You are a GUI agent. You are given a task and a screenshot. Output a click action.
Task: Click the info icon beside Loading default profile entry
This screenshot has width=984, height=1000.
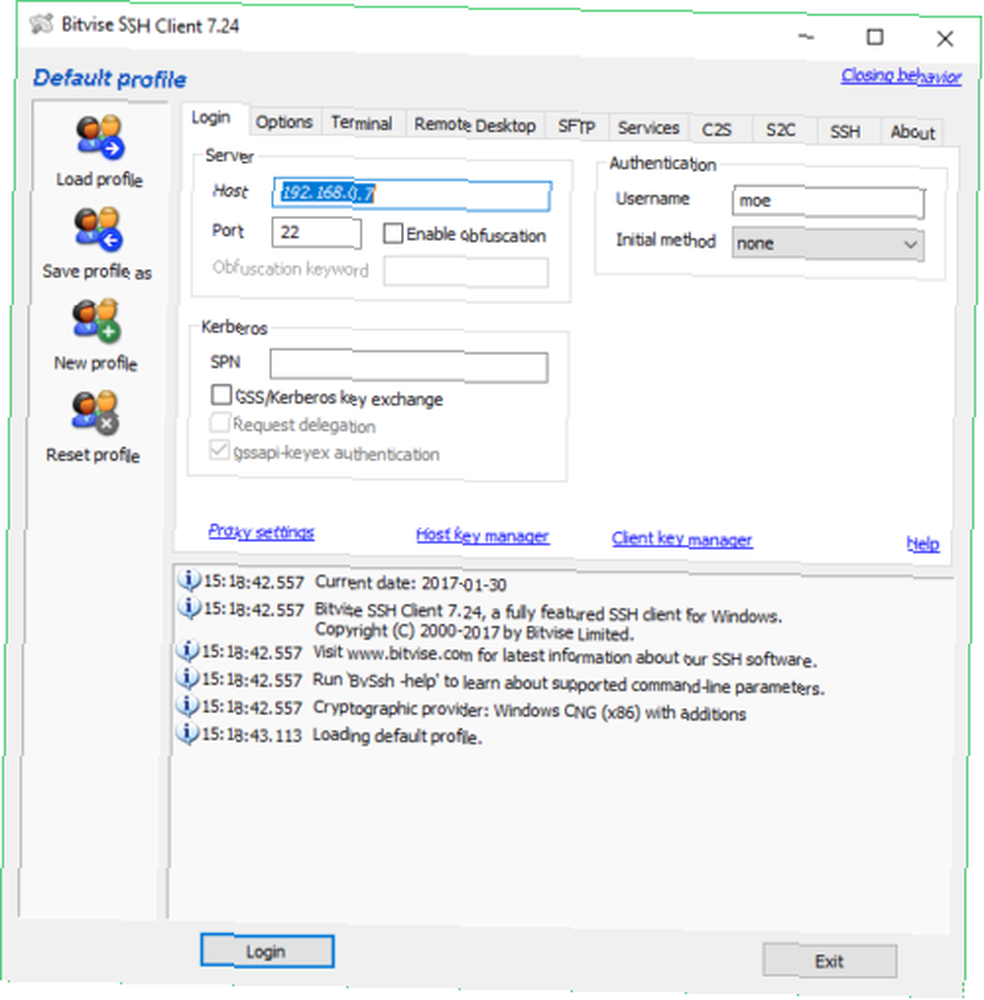point(187,733)
